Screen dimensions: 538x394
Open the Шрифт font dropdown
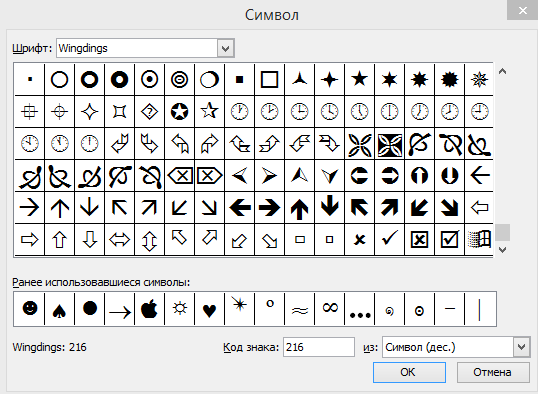click(225, 48)
